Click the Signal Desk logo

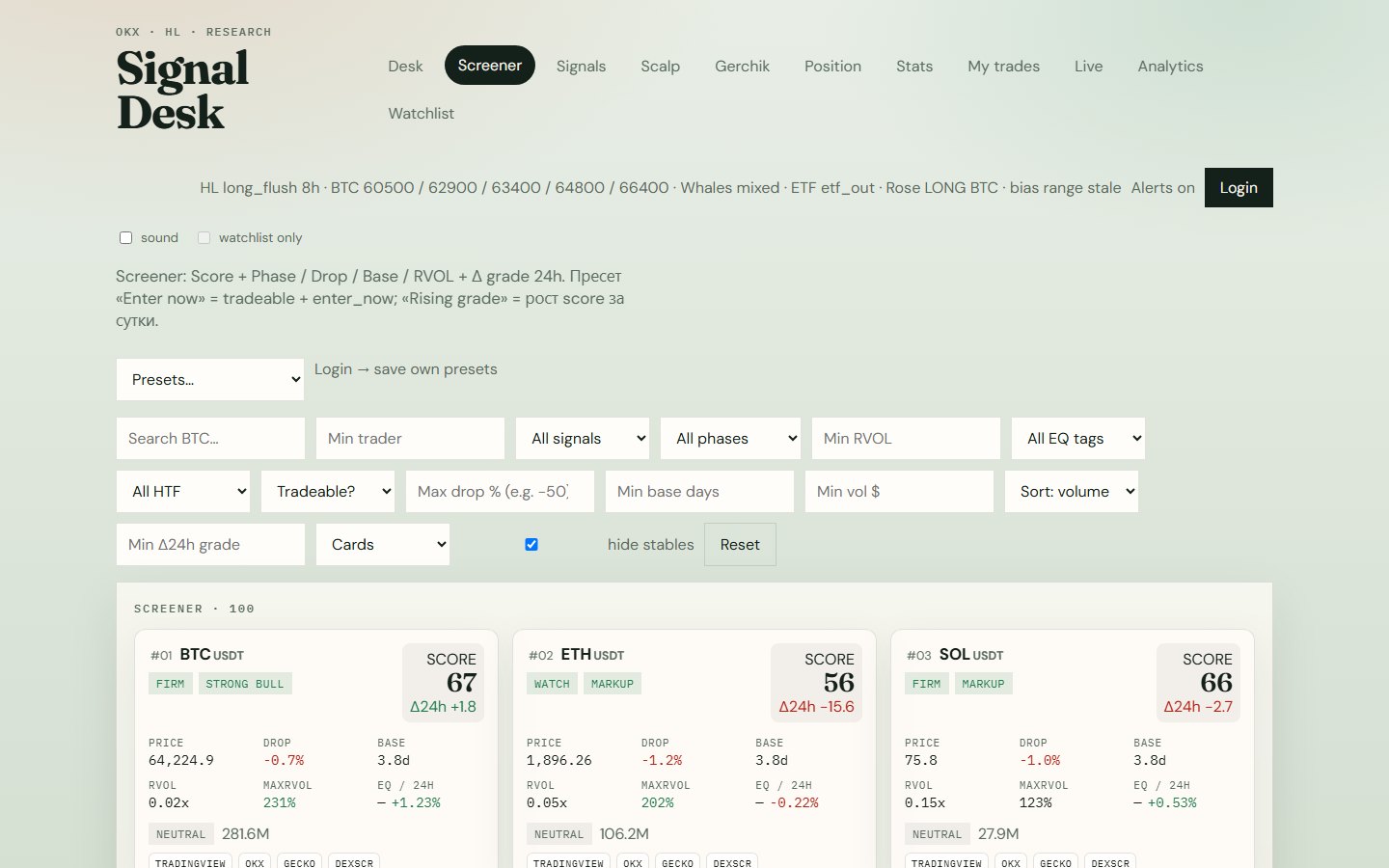(182, 91)
